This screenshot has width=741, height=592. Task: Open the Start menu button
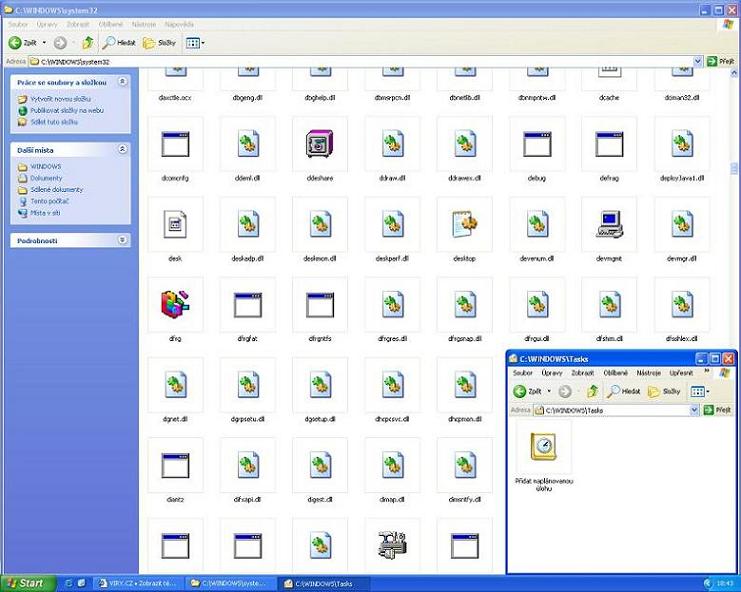coord(26,583)
